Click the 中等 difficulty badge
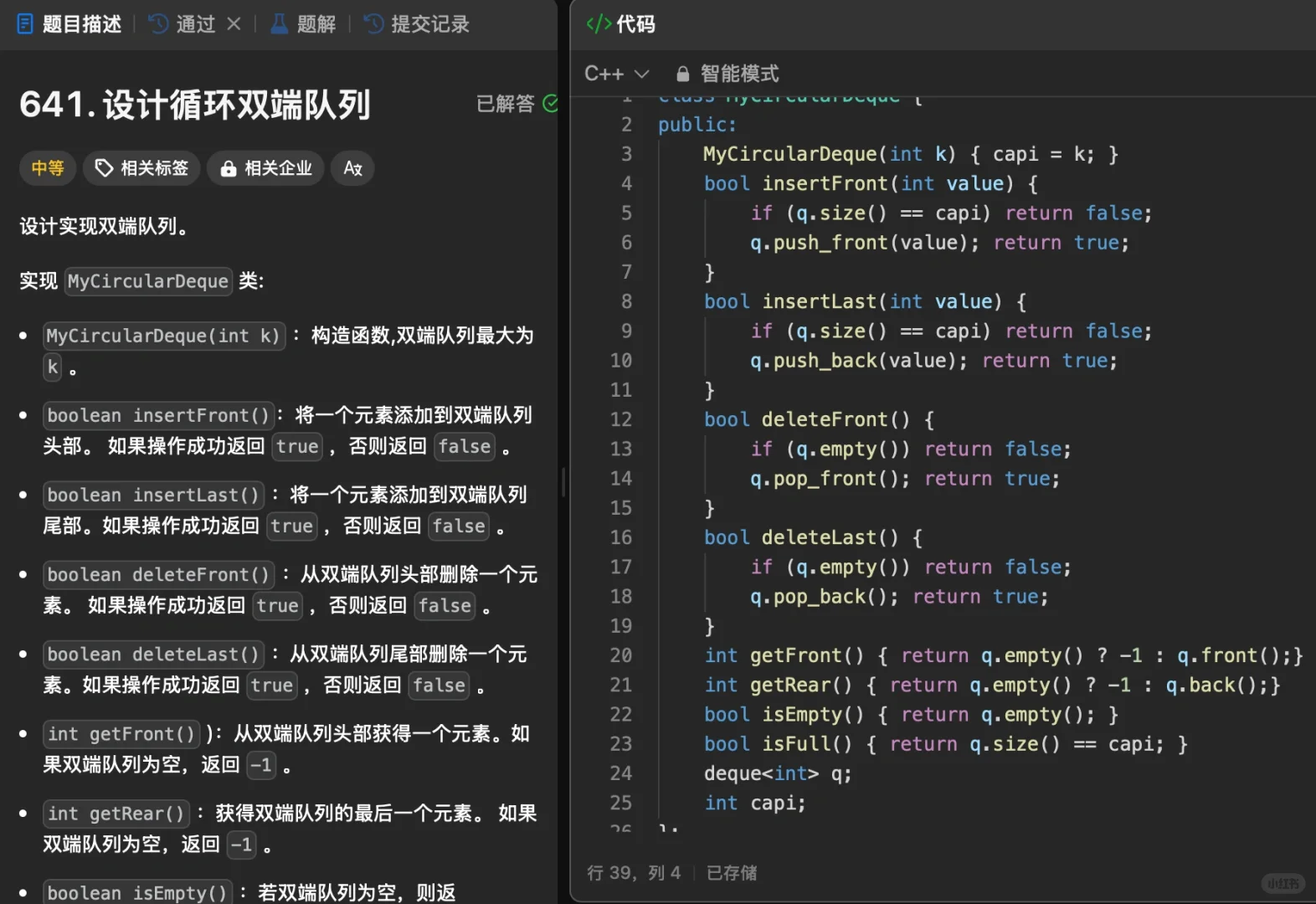The height and width of the screenshot is (904, 1316). 48,168
